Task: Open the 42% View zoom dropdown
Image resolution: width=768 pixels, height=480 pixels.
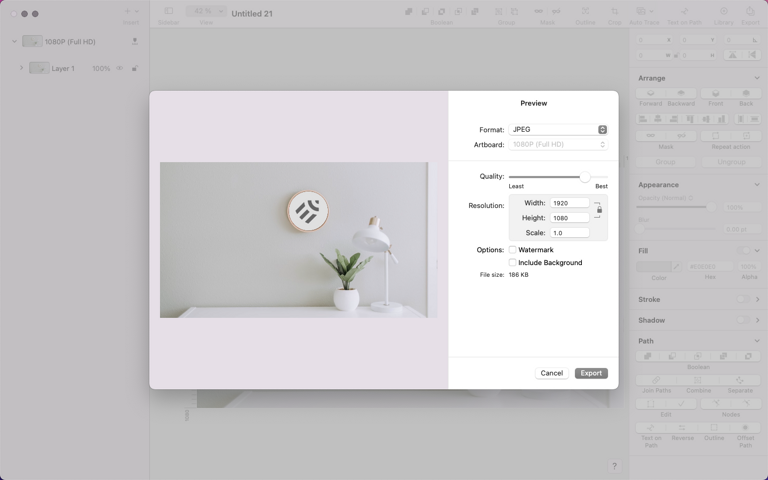Action: [206, 11]
